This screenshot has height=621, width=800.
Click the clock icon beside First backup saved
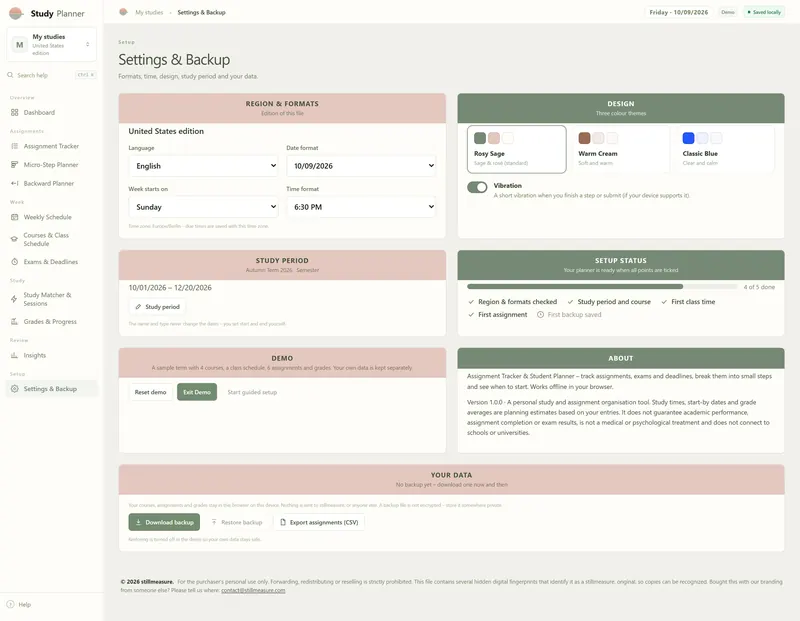[540, 315]
